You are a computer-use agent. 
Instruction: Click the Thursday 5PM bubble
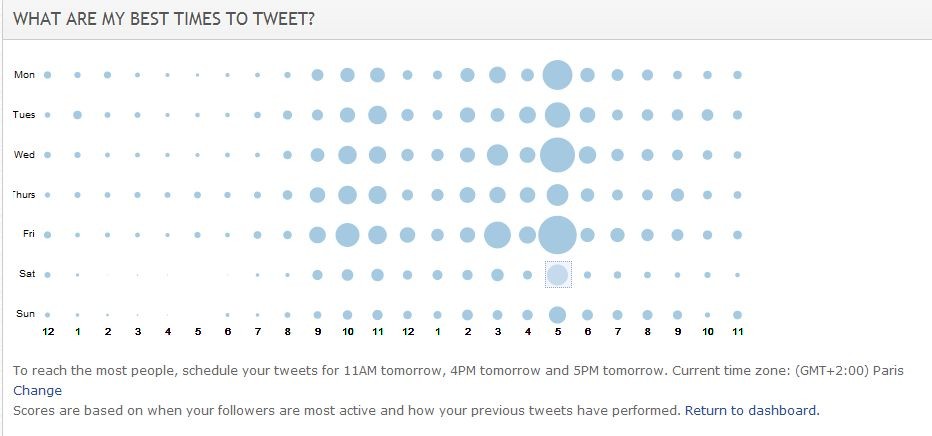(x=558, y=195)
